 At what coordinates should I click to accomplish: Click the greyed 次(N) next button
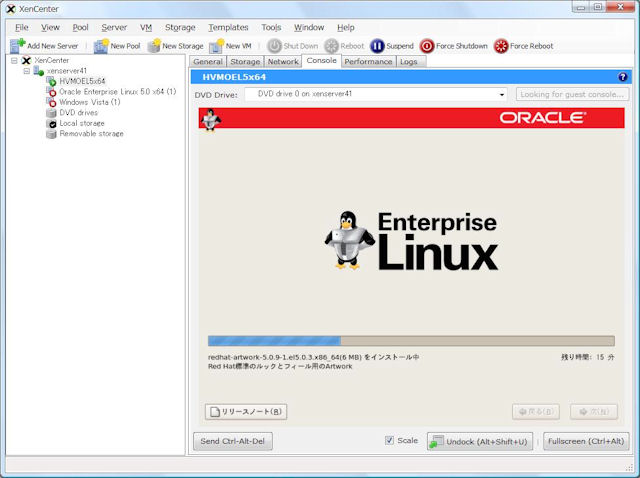pyautogui.click(x=594, y=411)
